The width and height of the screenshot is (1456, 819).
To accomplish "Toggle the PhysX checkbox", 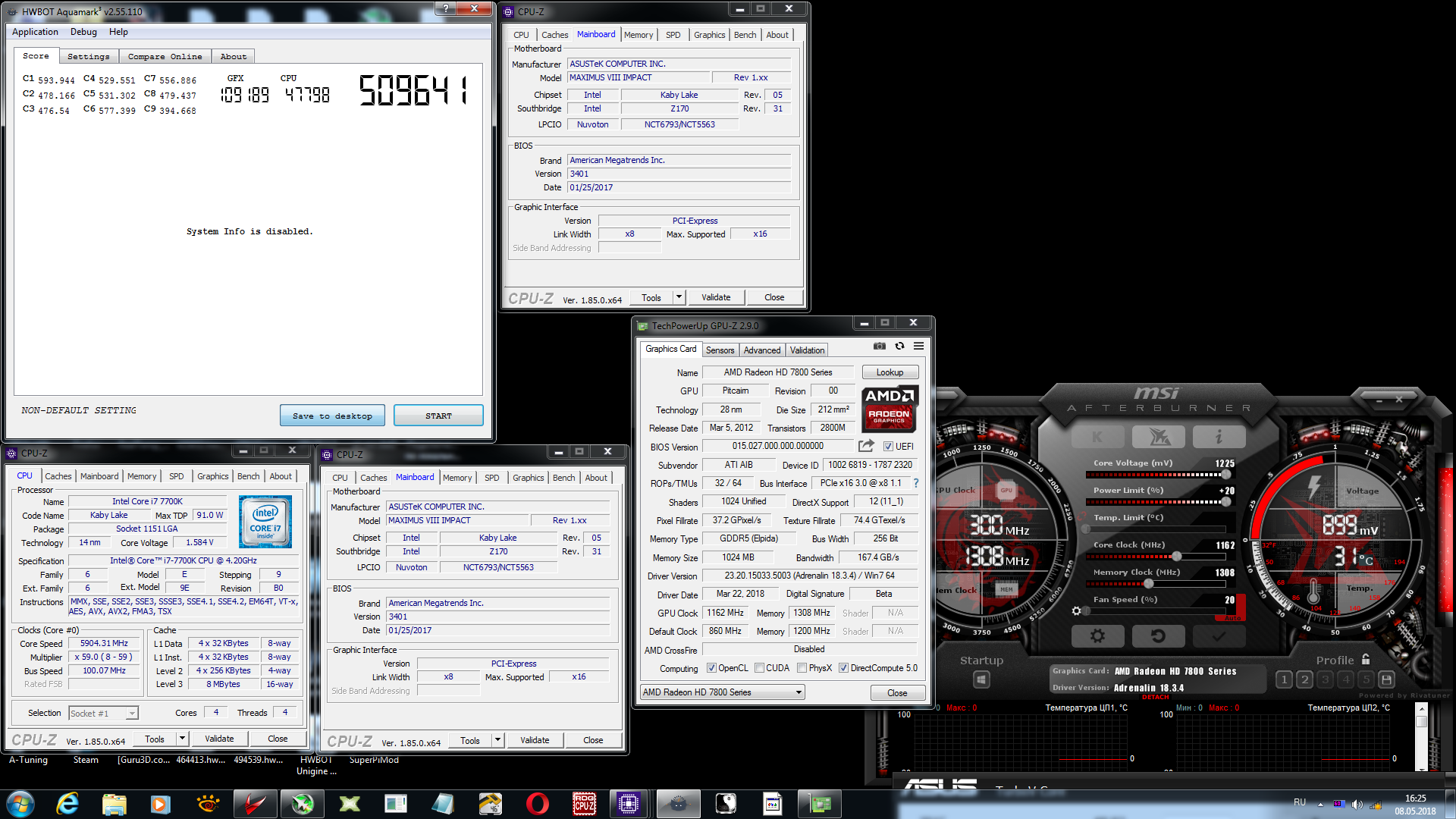I will click(802, 668).
